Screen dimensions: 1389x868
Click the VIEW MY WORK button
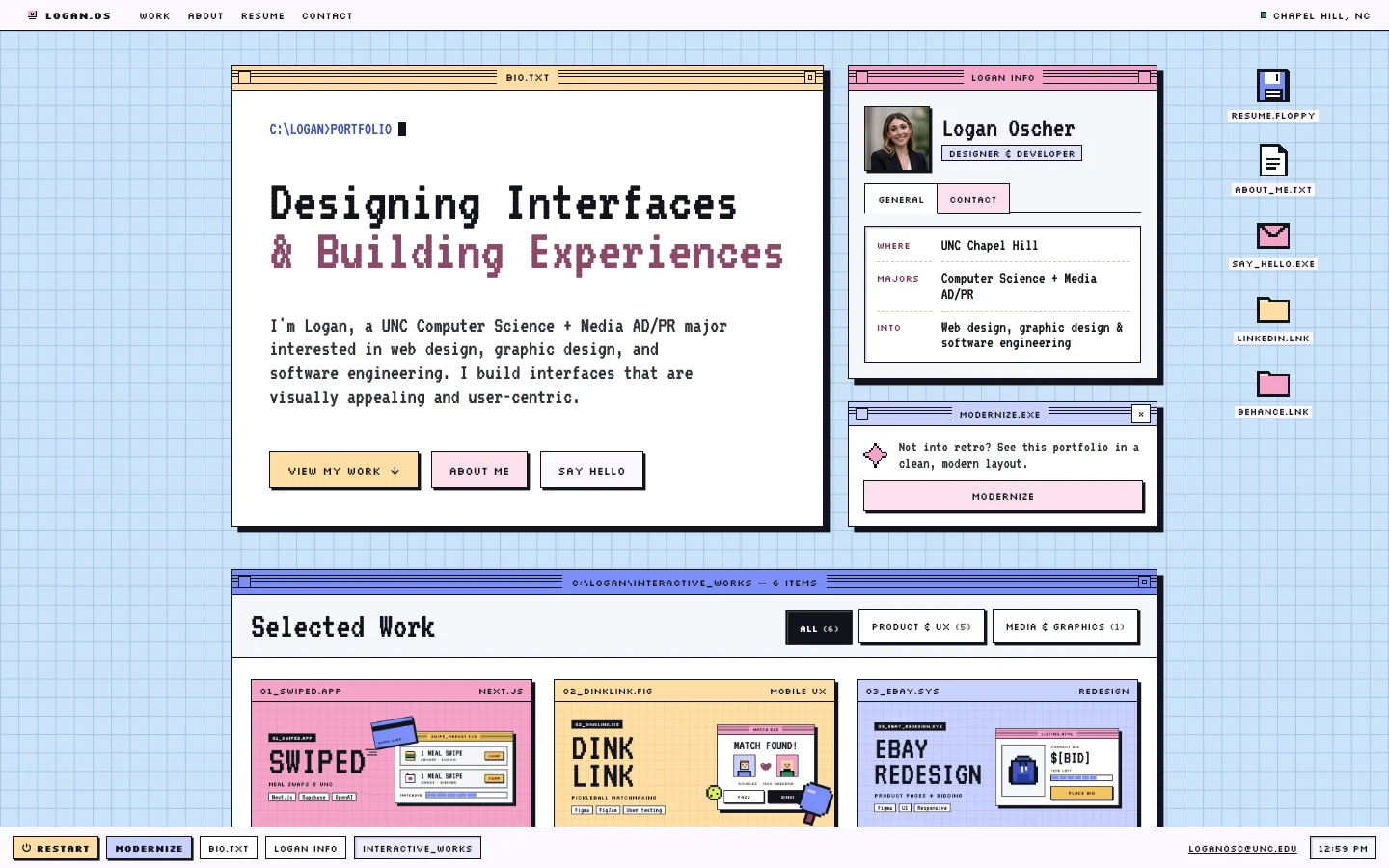point(344,470)
